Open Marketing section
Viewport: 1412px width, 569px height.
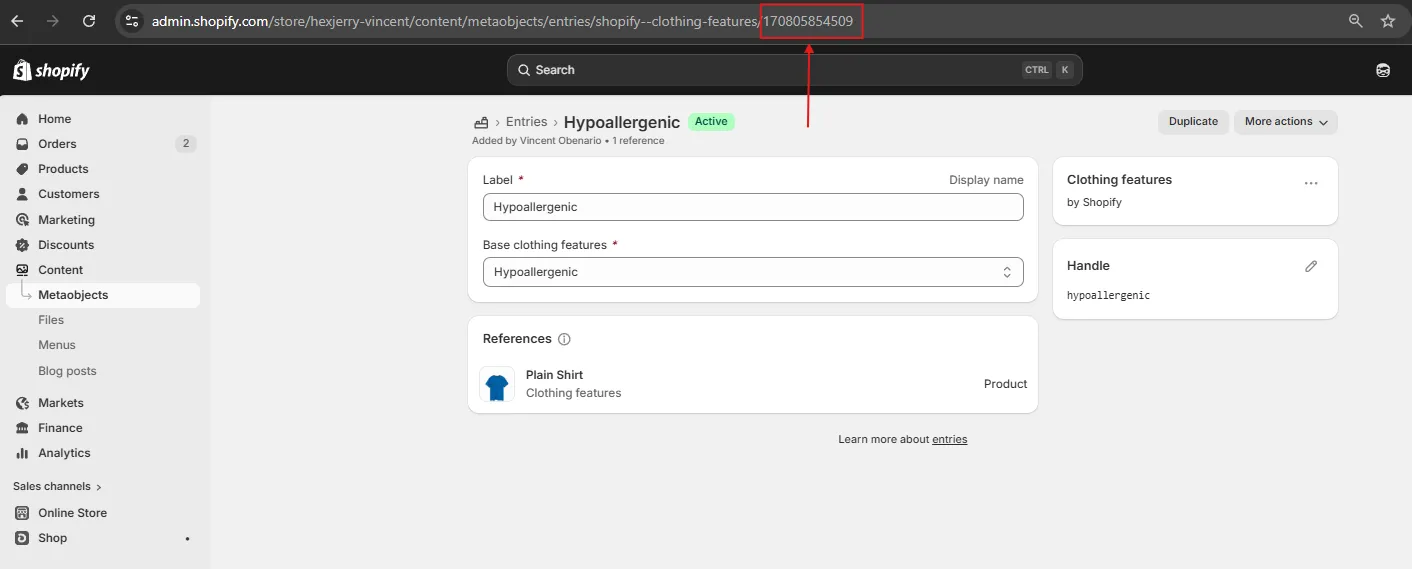click(x=66, y=220)
